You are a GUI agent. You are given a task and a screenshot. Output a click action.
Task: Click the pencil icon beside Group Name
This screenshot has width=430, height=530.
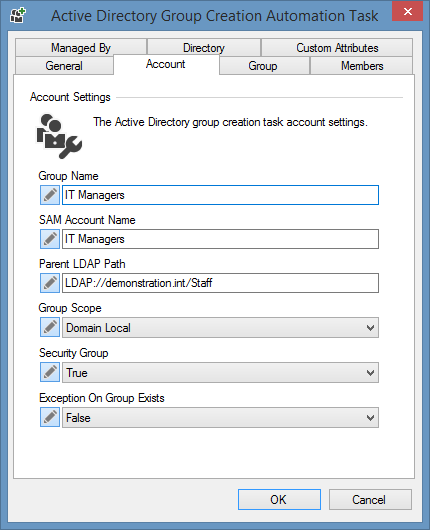click(50, 195)
